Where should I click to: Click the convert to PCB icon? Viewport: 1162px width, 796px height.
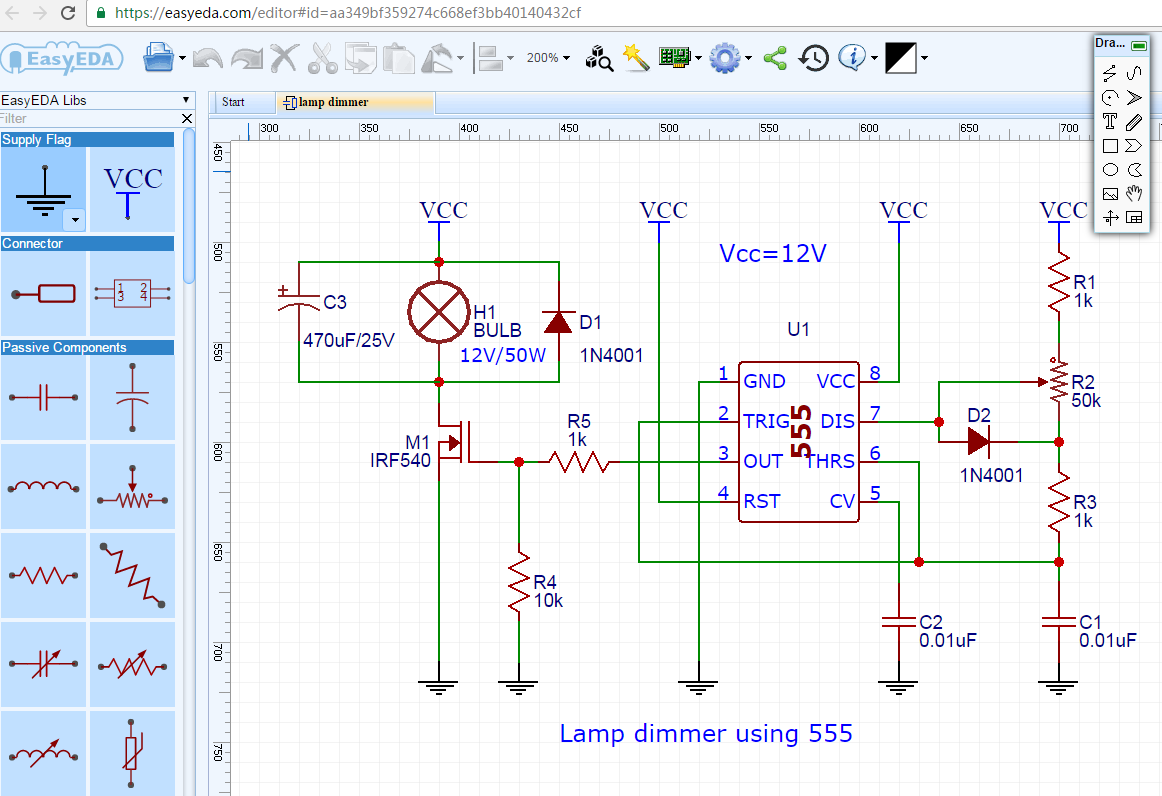(674, 57)
